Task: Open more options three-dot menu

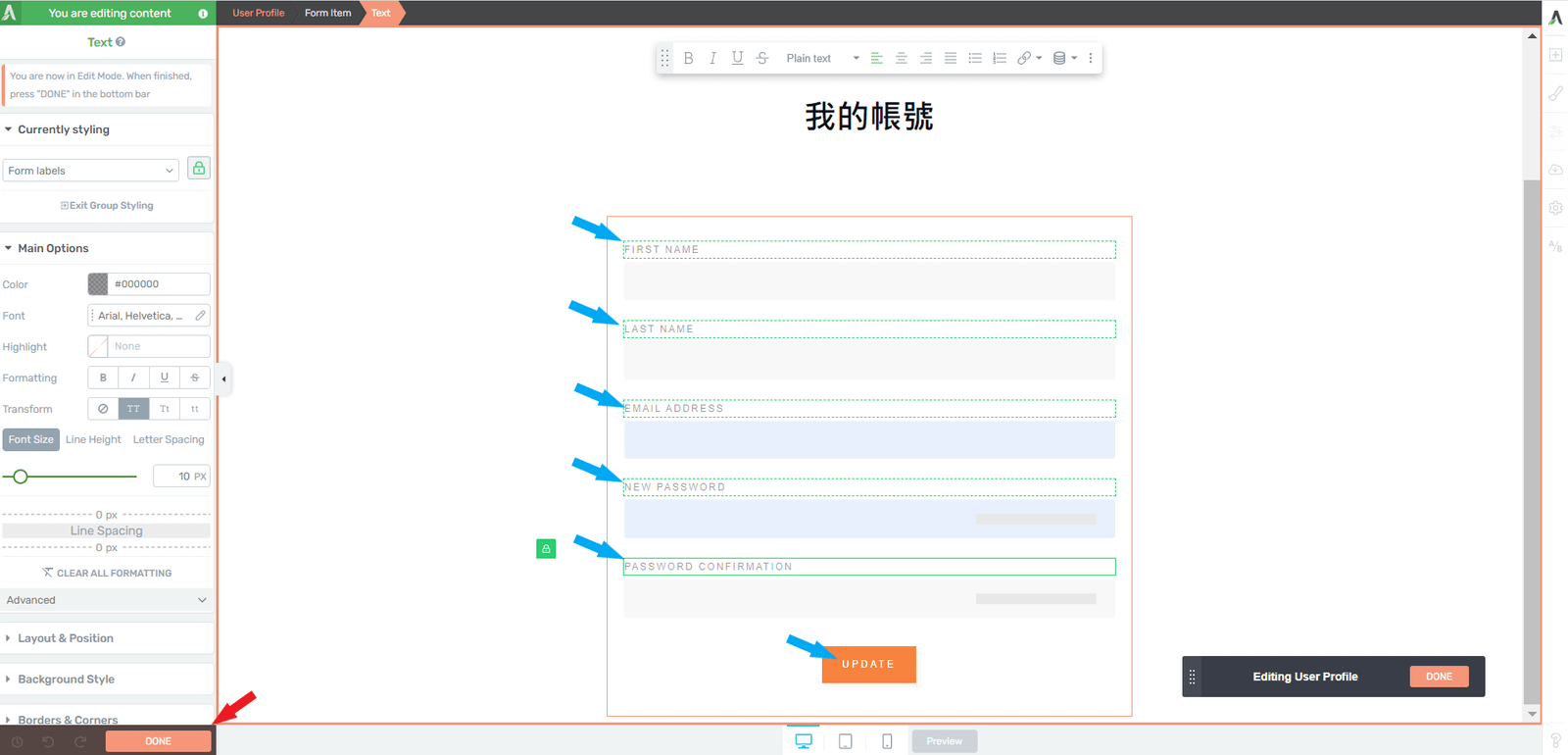Action: 1091,58
